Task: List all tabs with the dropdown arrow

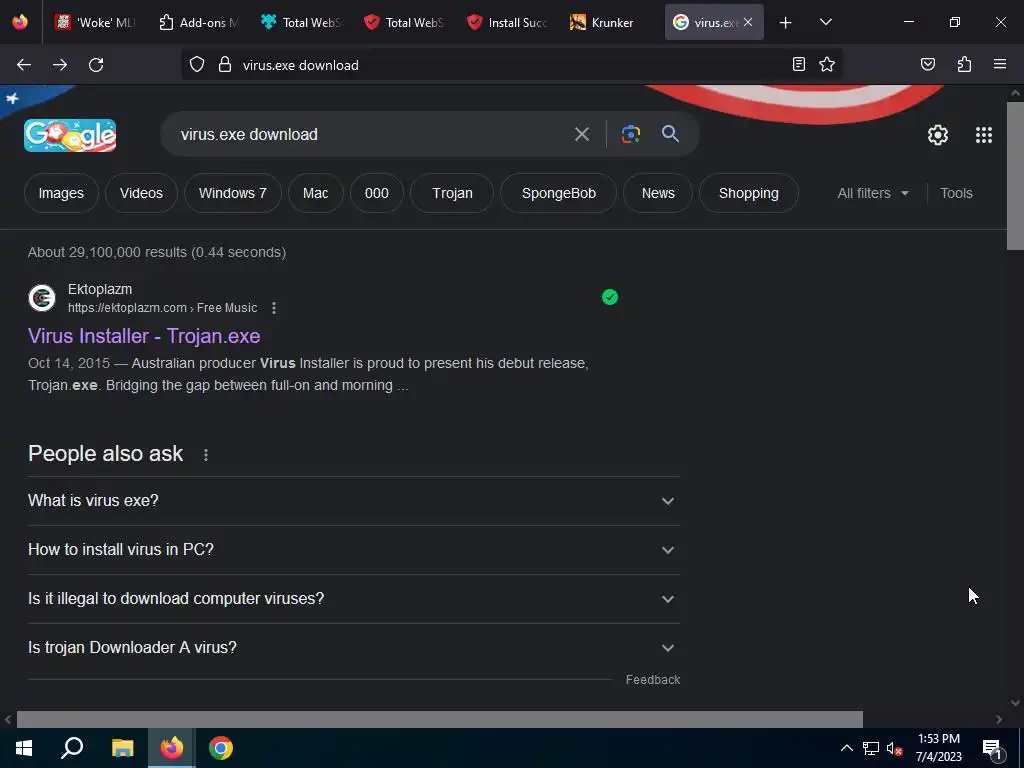Action: [x=825, y=22]
